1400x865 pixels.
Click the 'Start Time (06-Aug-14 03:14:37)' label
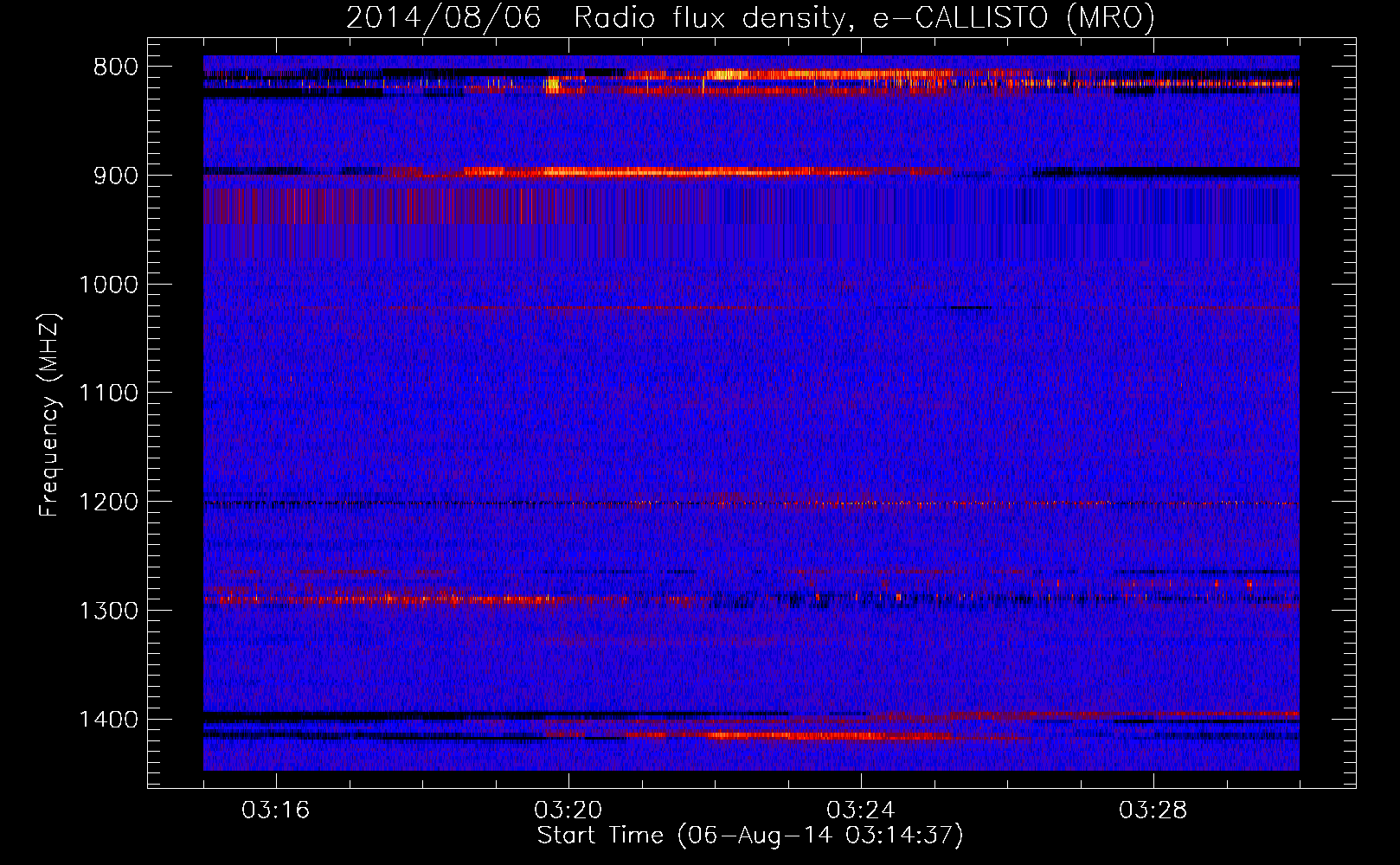pos(750,836)
